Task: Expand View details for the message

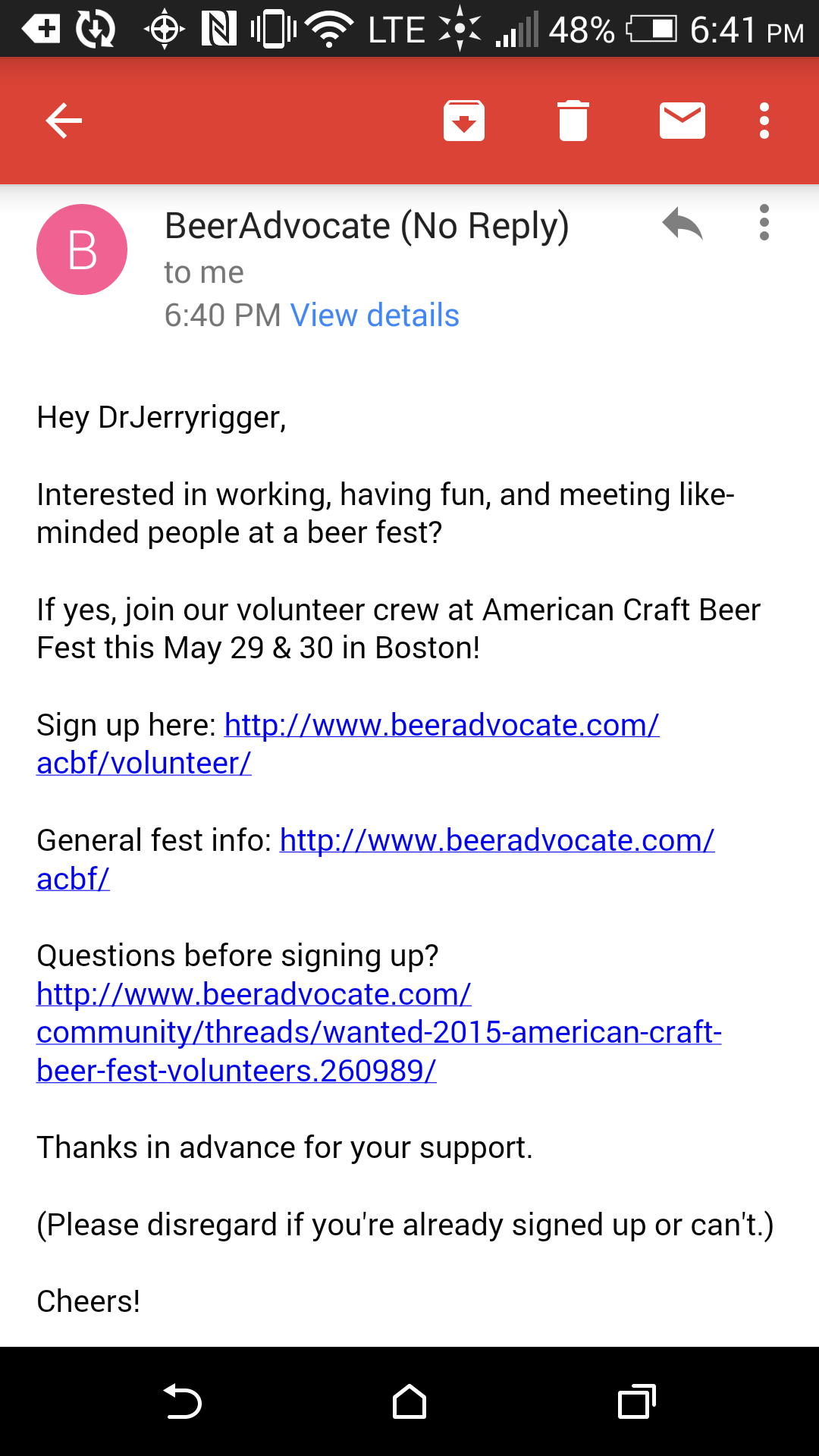Action: pyautogui.click(x=375, y=315)
